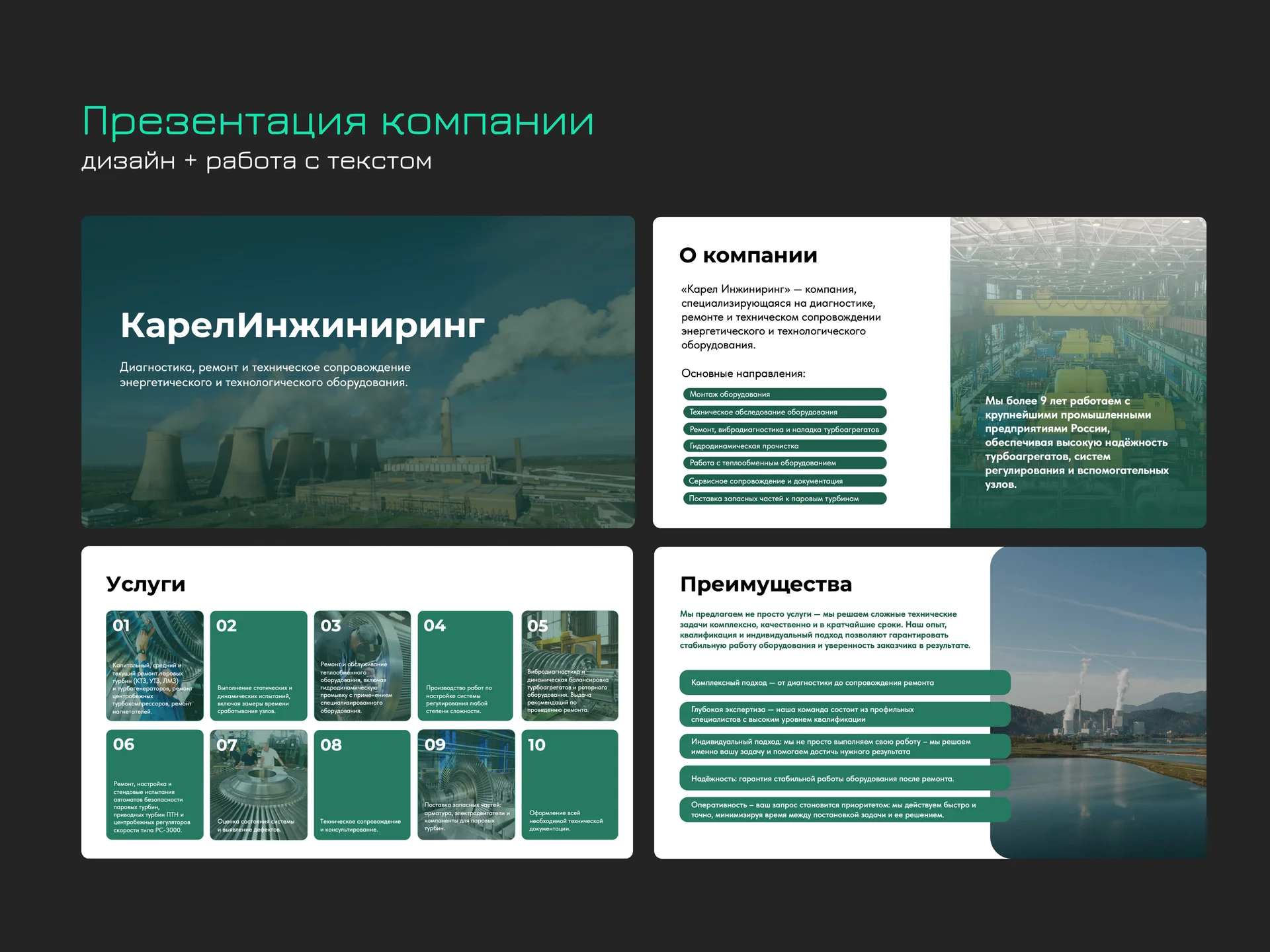Open service card 05 vibrodiagnostics
Viewport: 1270px width, 952px height.
click(570, 666)
